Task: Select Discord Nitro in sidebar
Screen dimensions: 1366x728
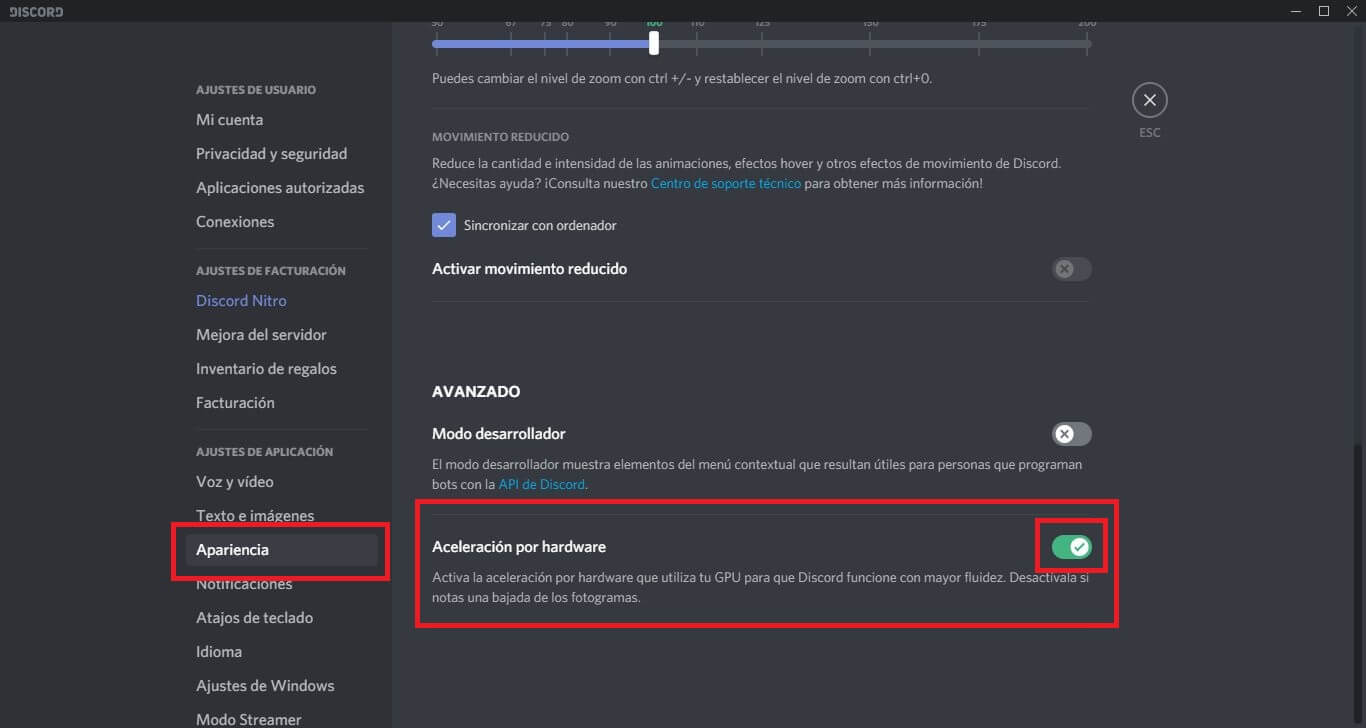Action: 241,301
